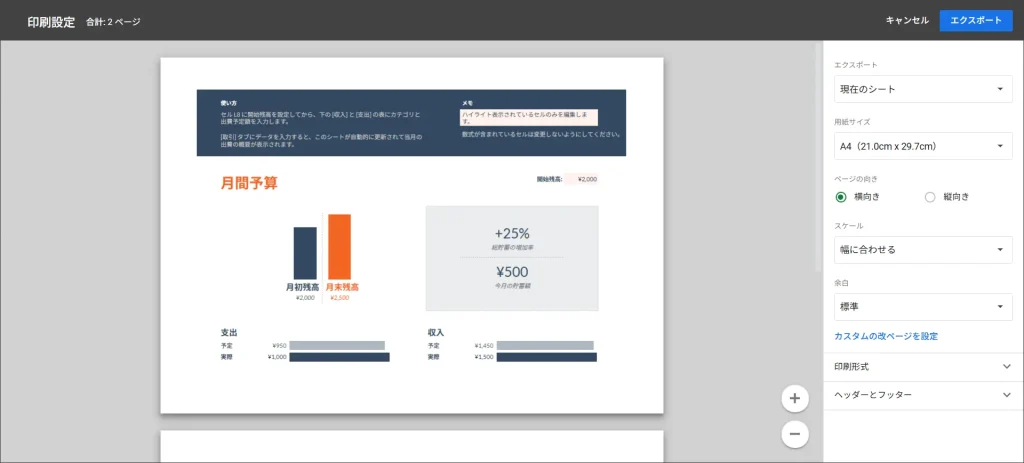Click the dark blue 月初残高 bar
Screen dimensions: 1024x463
coord(305,253)
